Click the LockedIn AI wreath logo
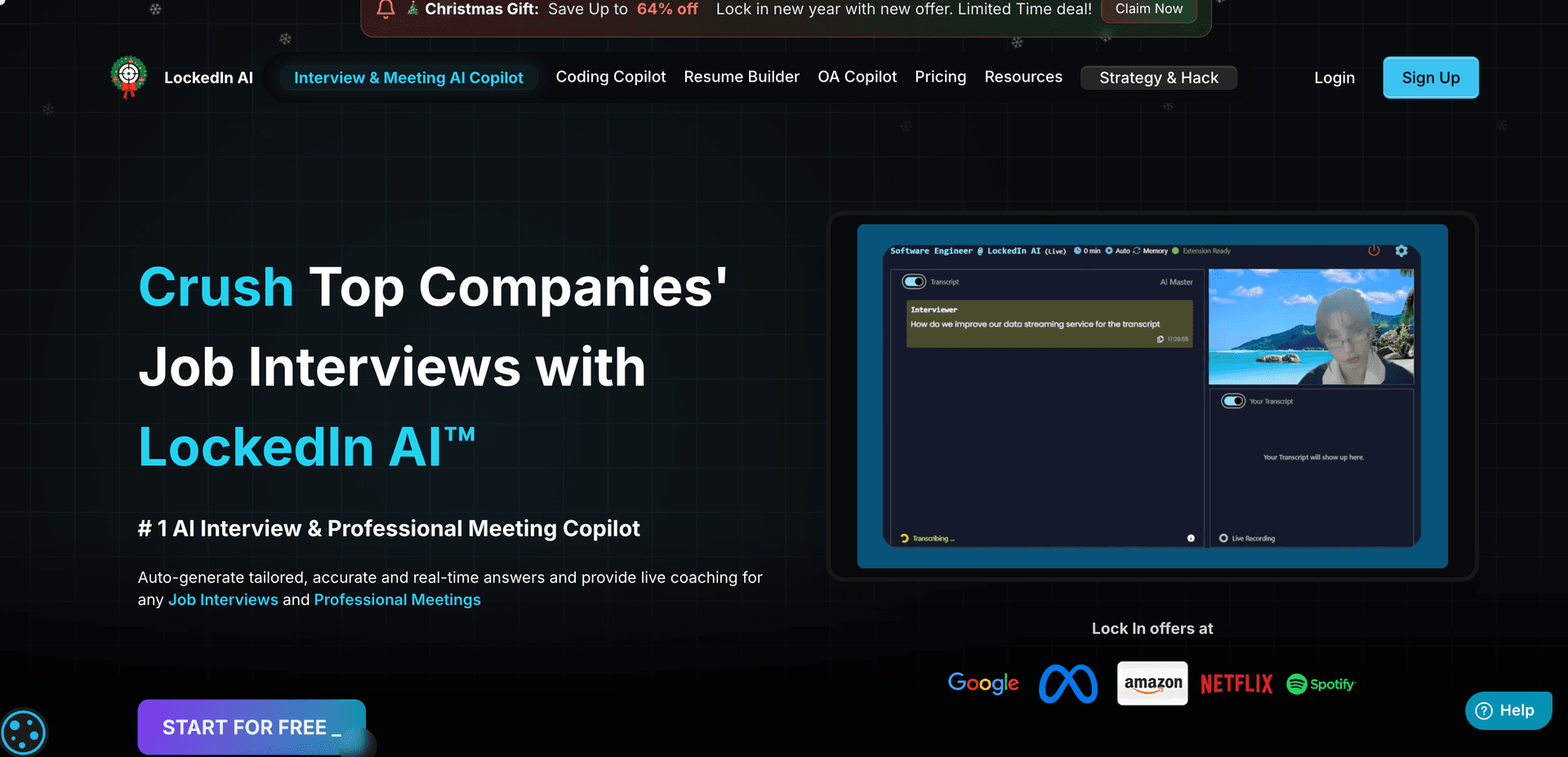The height and width of the screenshot is (757, 1568). (128, 77)
